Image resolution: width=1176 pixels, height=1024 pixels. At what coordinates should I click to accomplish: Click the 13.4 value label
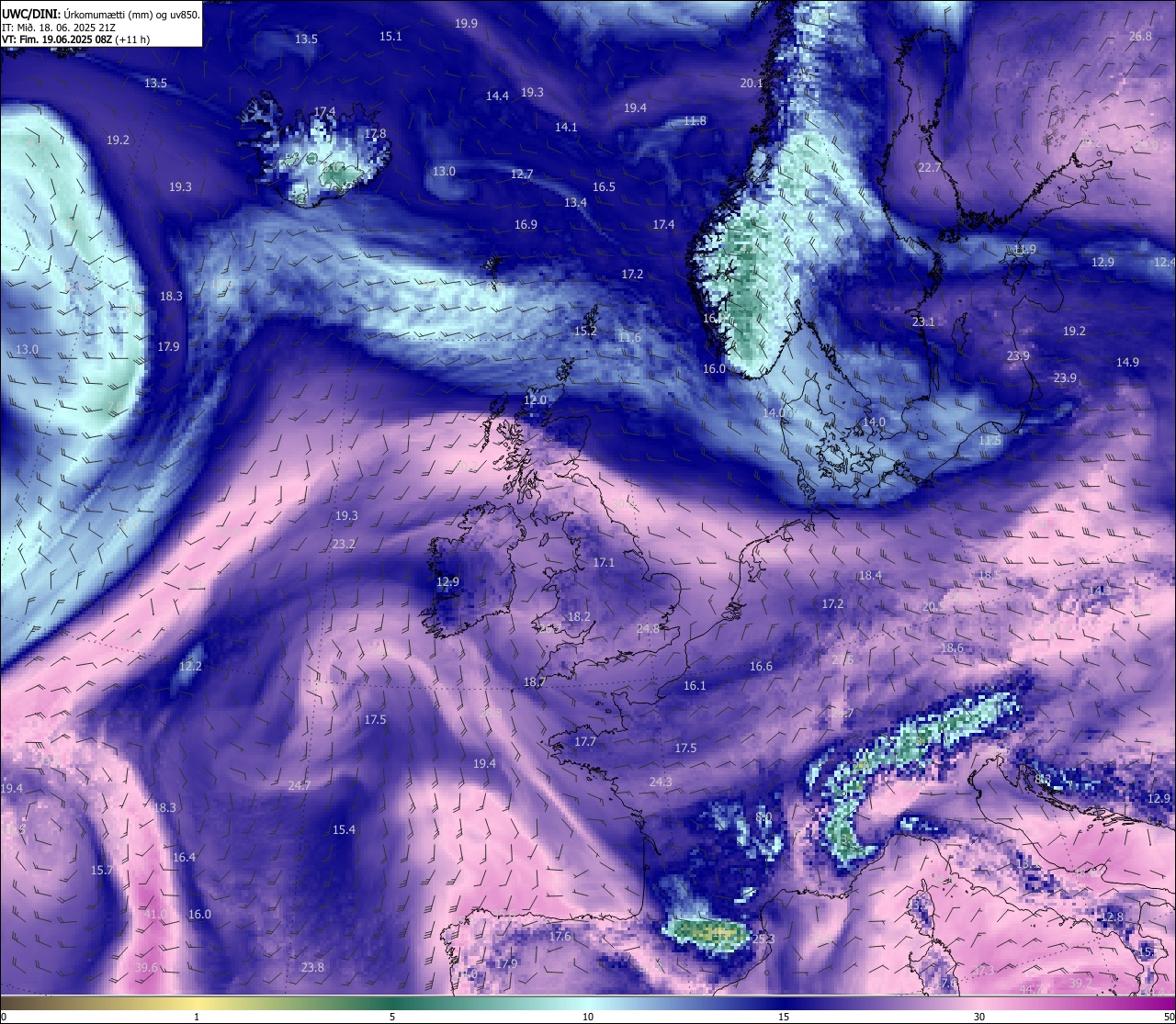click(575, 202)
